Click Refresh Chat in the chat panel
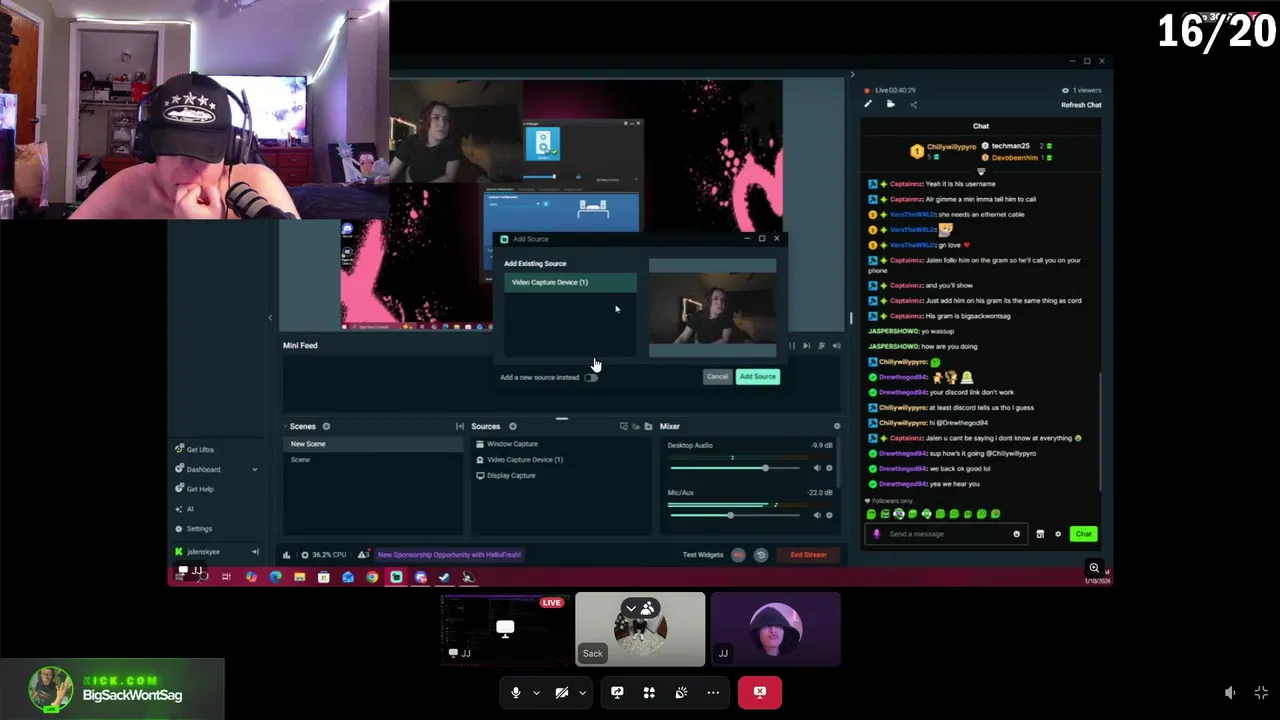Image resolution: width=1280 pixels, height=720 pixels. [x=1081, y=105]
